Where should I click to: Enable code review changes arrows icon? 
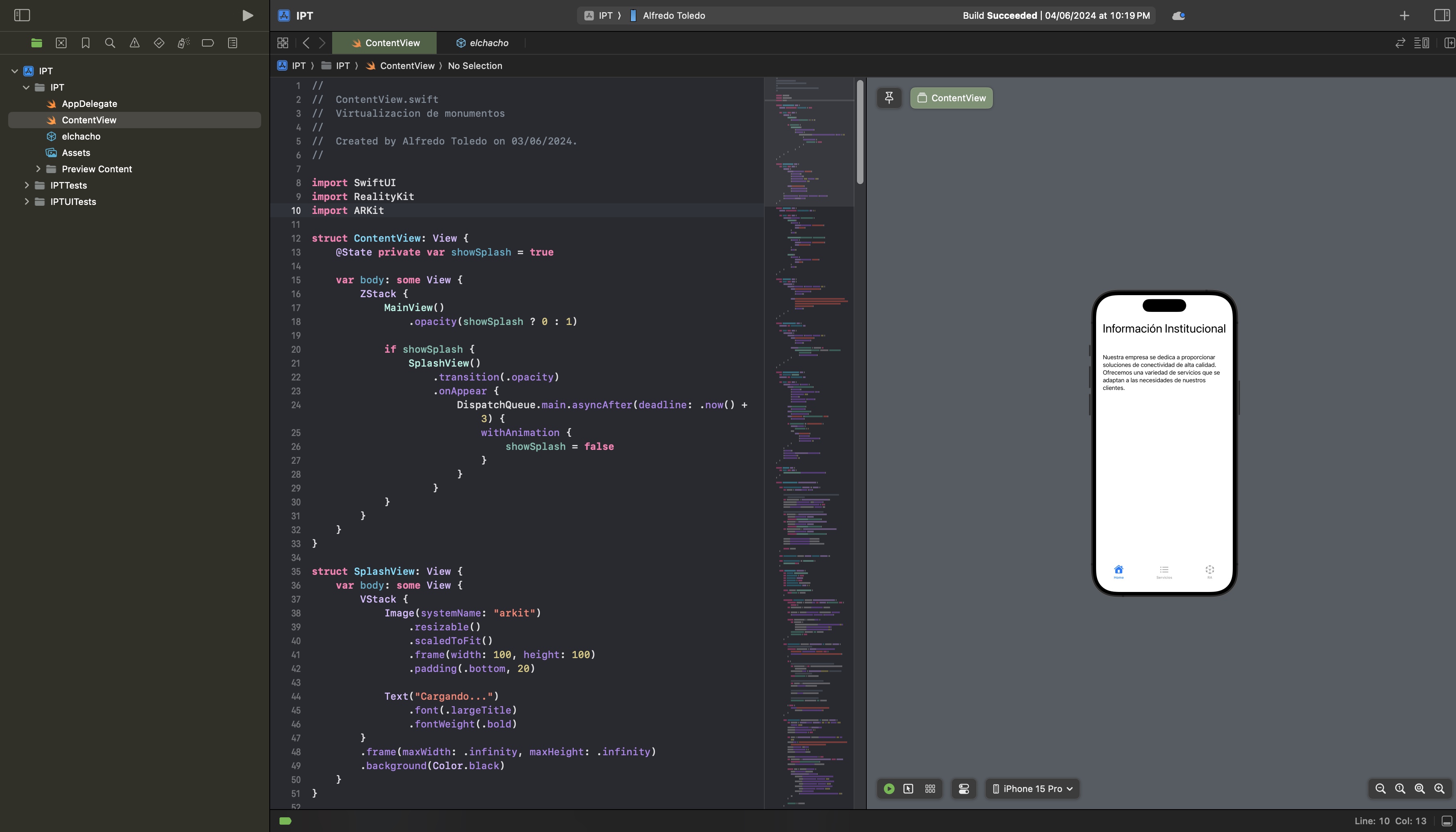point(1400,43)
